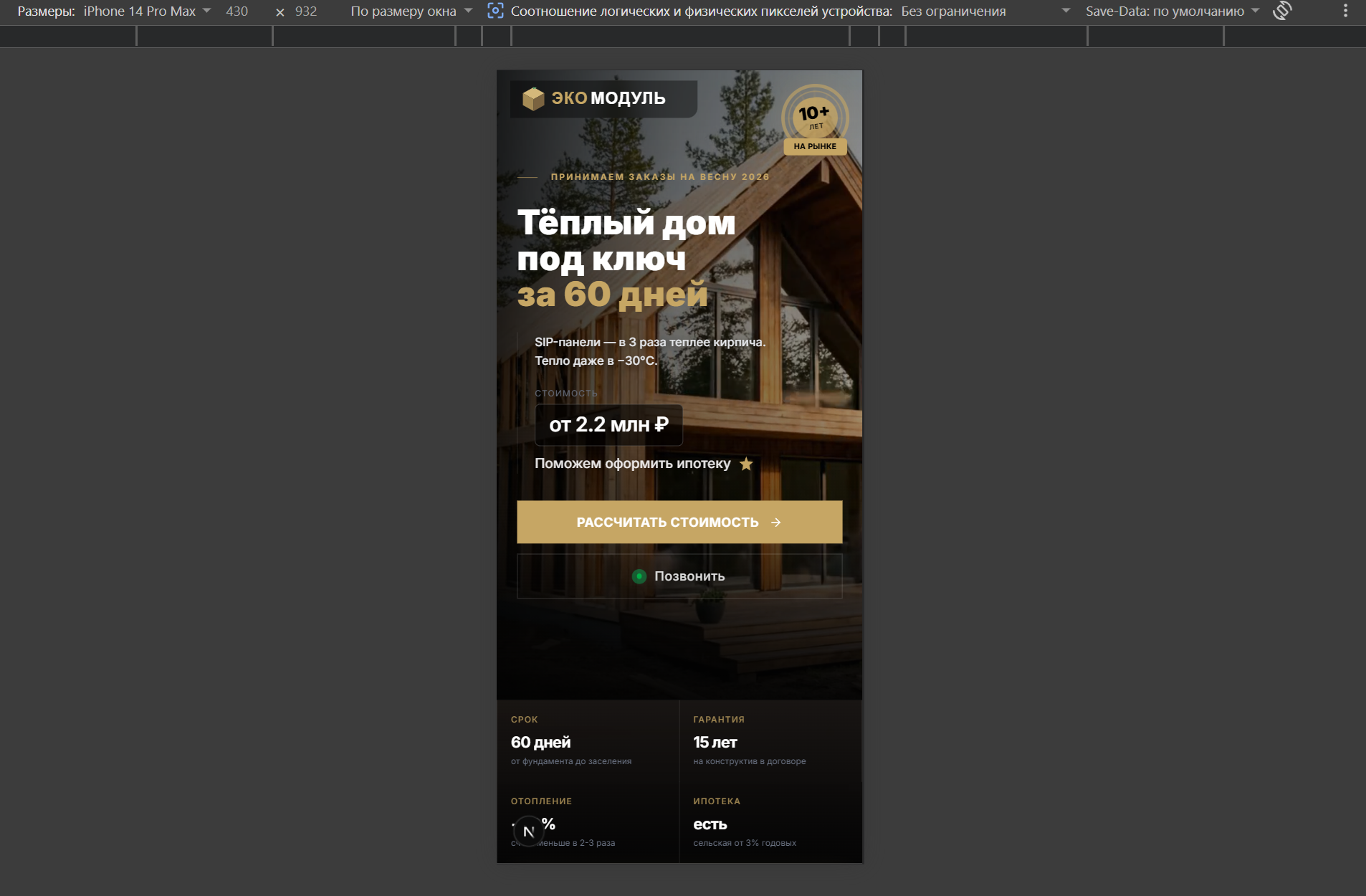Open the 'По размеру окна' zoom dropdown

[x=411, y=11]
